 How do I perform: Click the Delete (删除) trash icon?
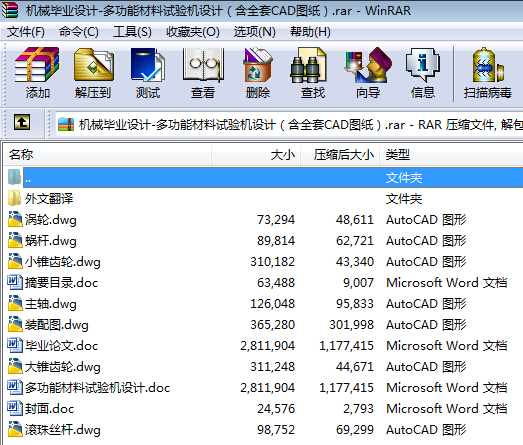(258, 64)
